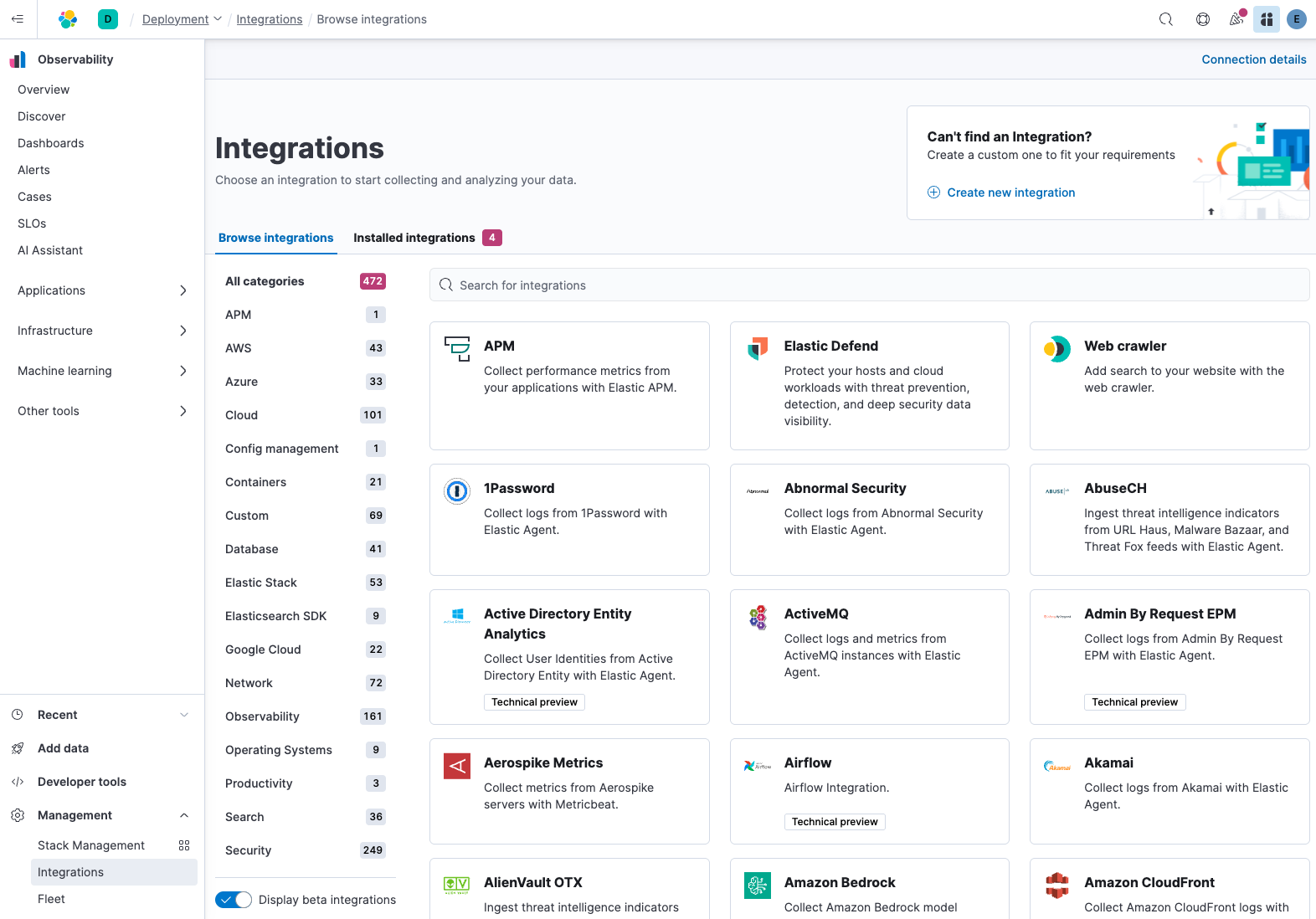Image resolution: width=1316 pixels, height=919 pixels.
Task: Click the Stack Management grid icon
Action: click(x=184, y=845)
